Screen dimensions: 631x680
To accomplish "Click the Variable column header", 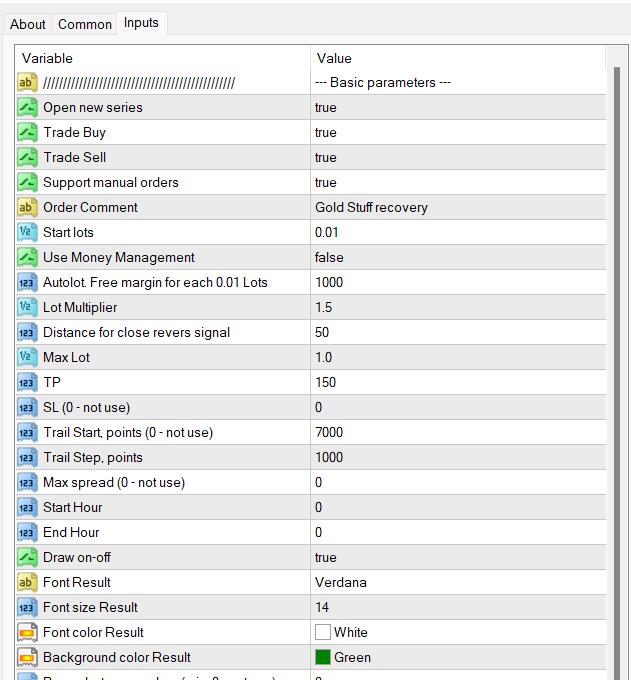I will coord(160,58).
